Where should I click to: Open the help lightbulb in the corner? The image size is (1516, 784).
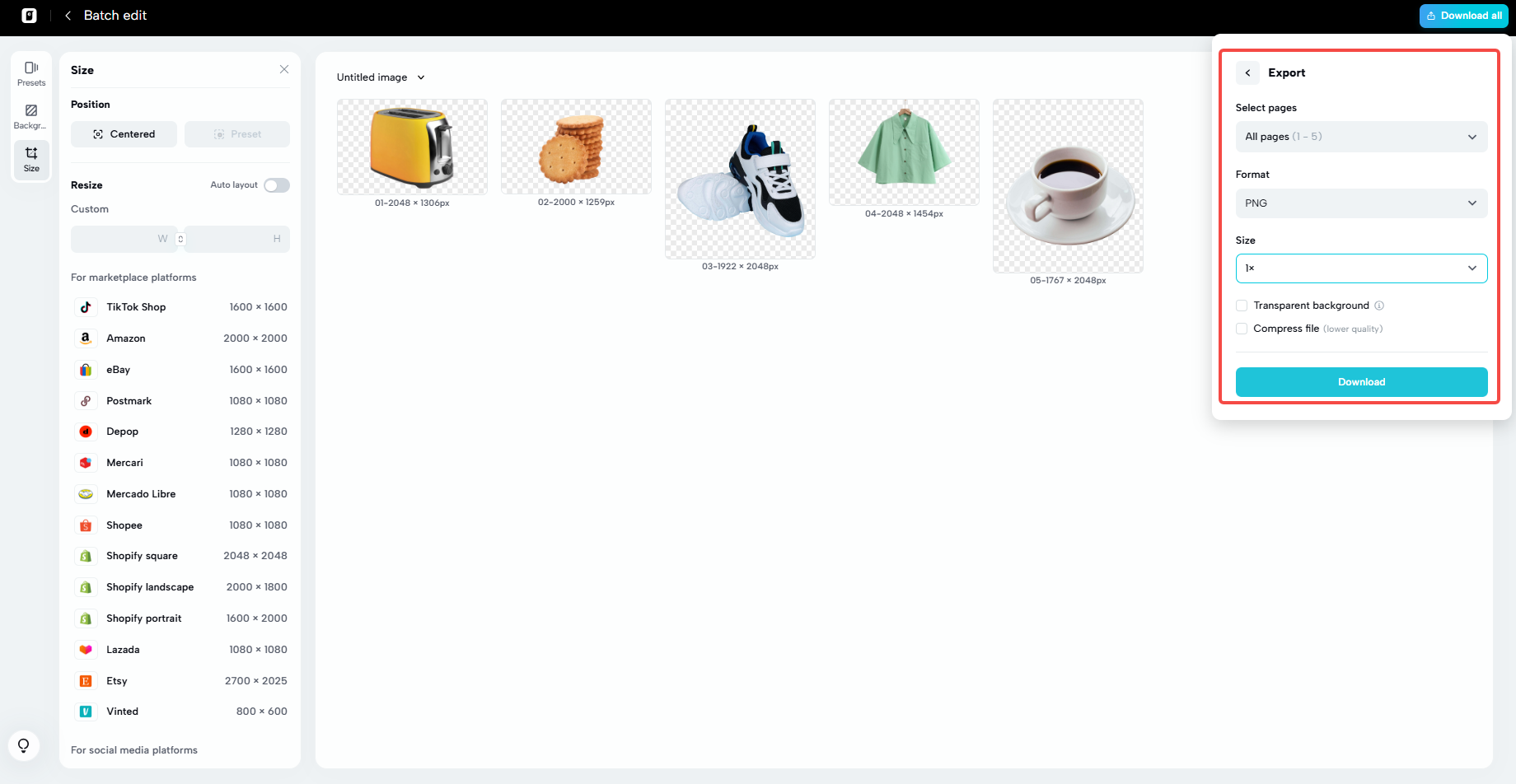(23, 745)
